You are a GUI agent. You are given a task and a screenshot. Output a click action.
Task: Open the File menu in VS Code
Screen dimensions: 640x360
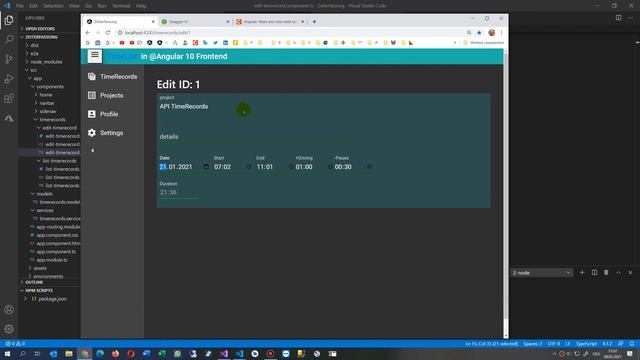[x=20, y=6]
